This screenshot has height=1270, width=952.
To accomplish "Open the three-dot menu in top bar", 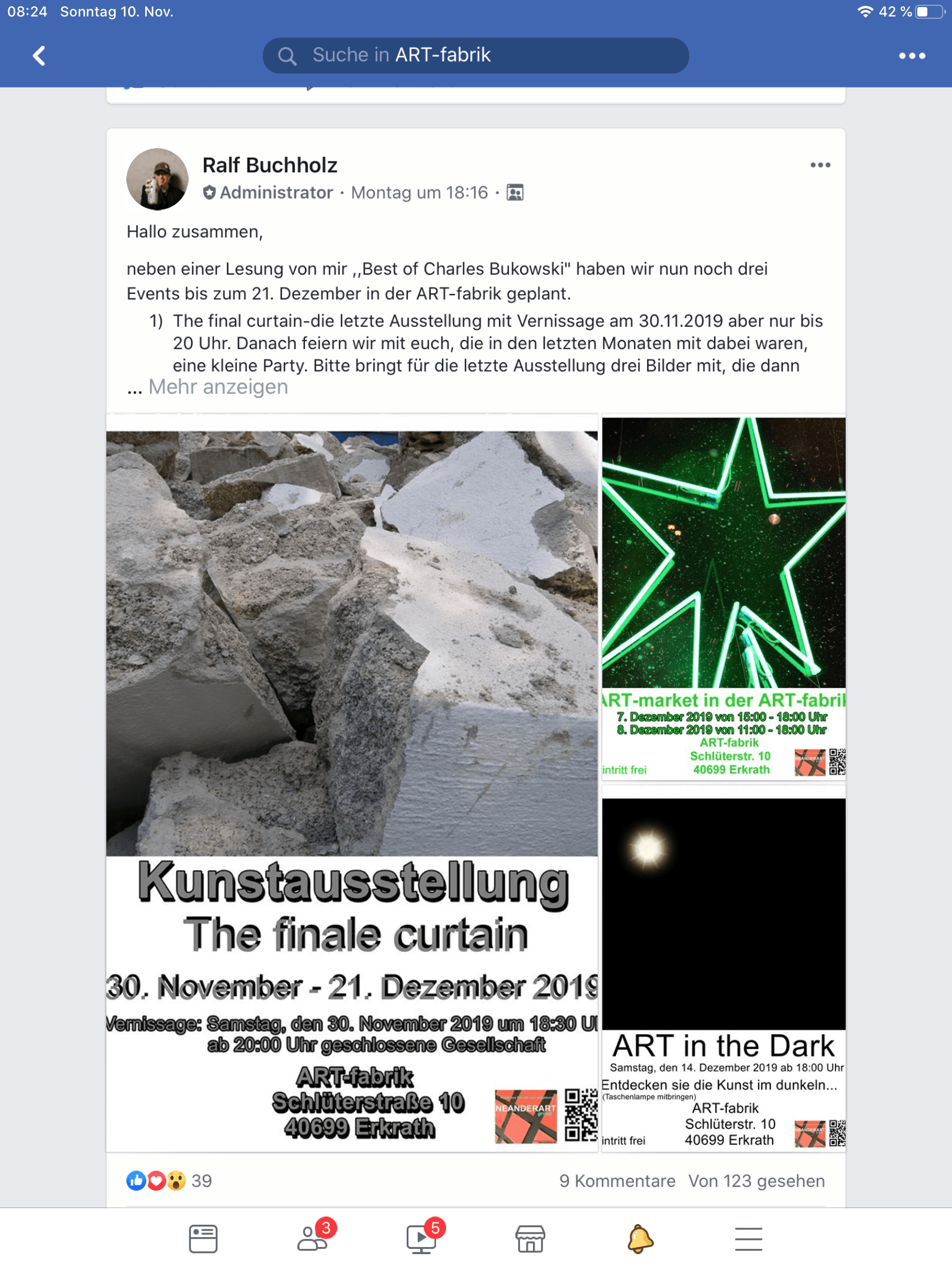I will point(911,56).
